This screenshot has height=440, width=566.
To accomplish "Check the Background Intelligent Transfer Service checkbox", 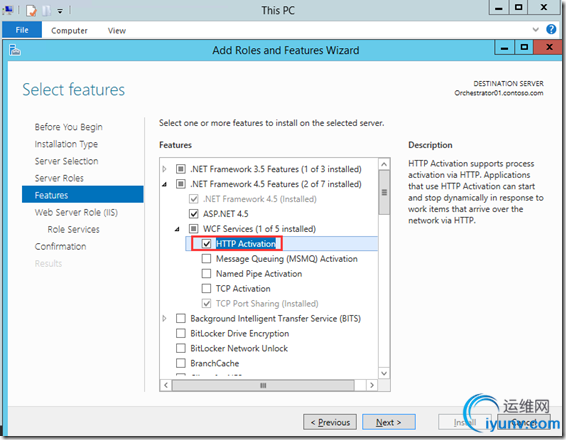I will pos(180,318).
